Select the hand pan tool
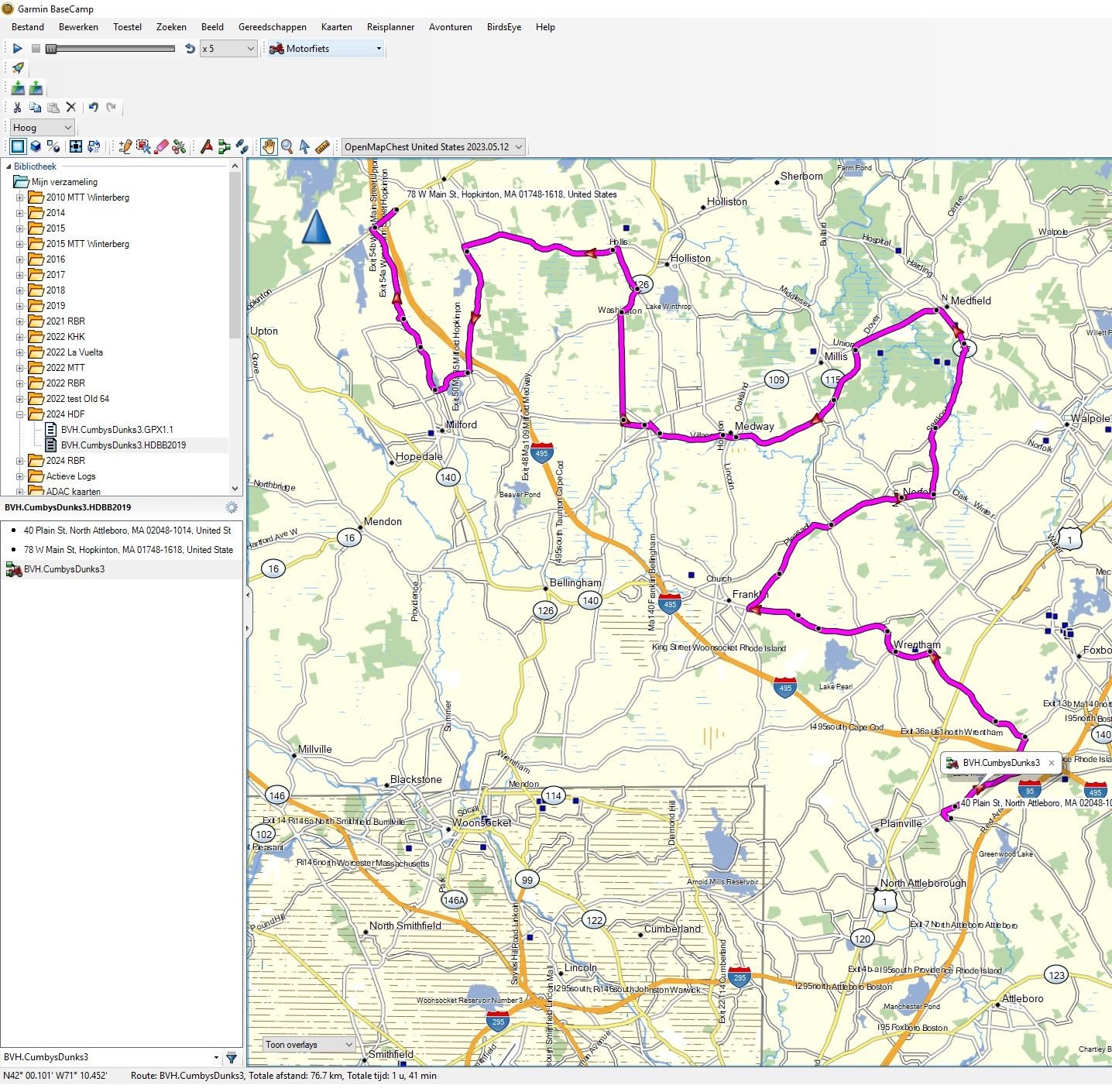 268,146
